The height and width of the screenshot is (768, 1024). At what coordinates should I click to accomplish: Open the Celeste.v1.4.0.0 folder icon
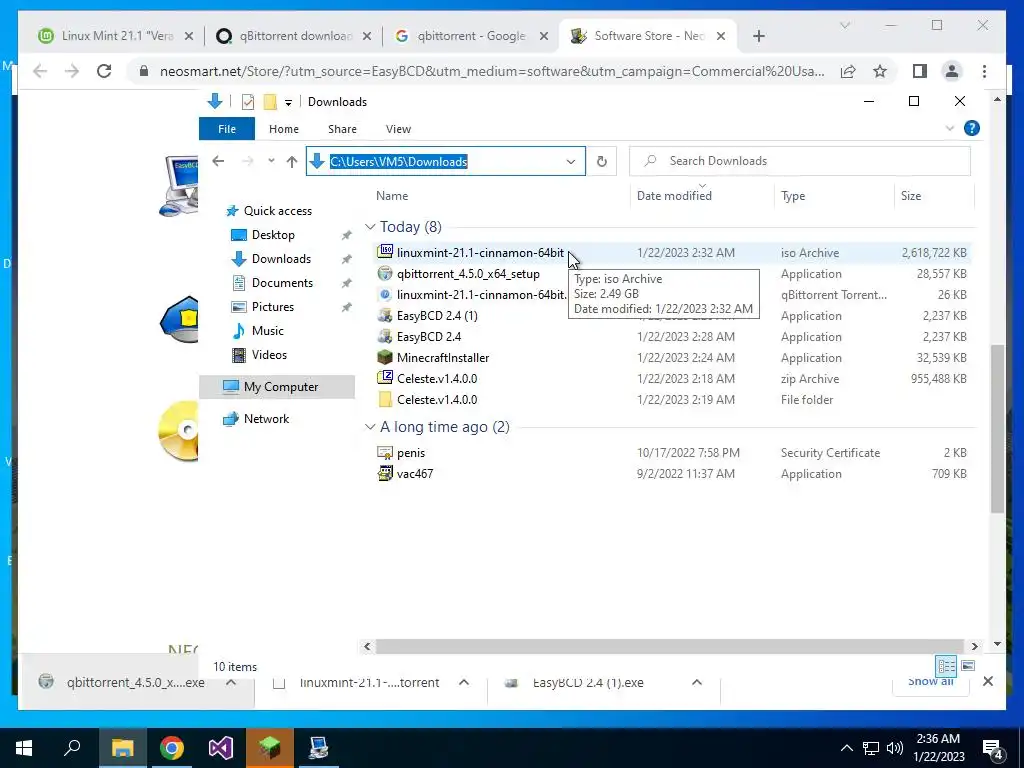[385, 399]
